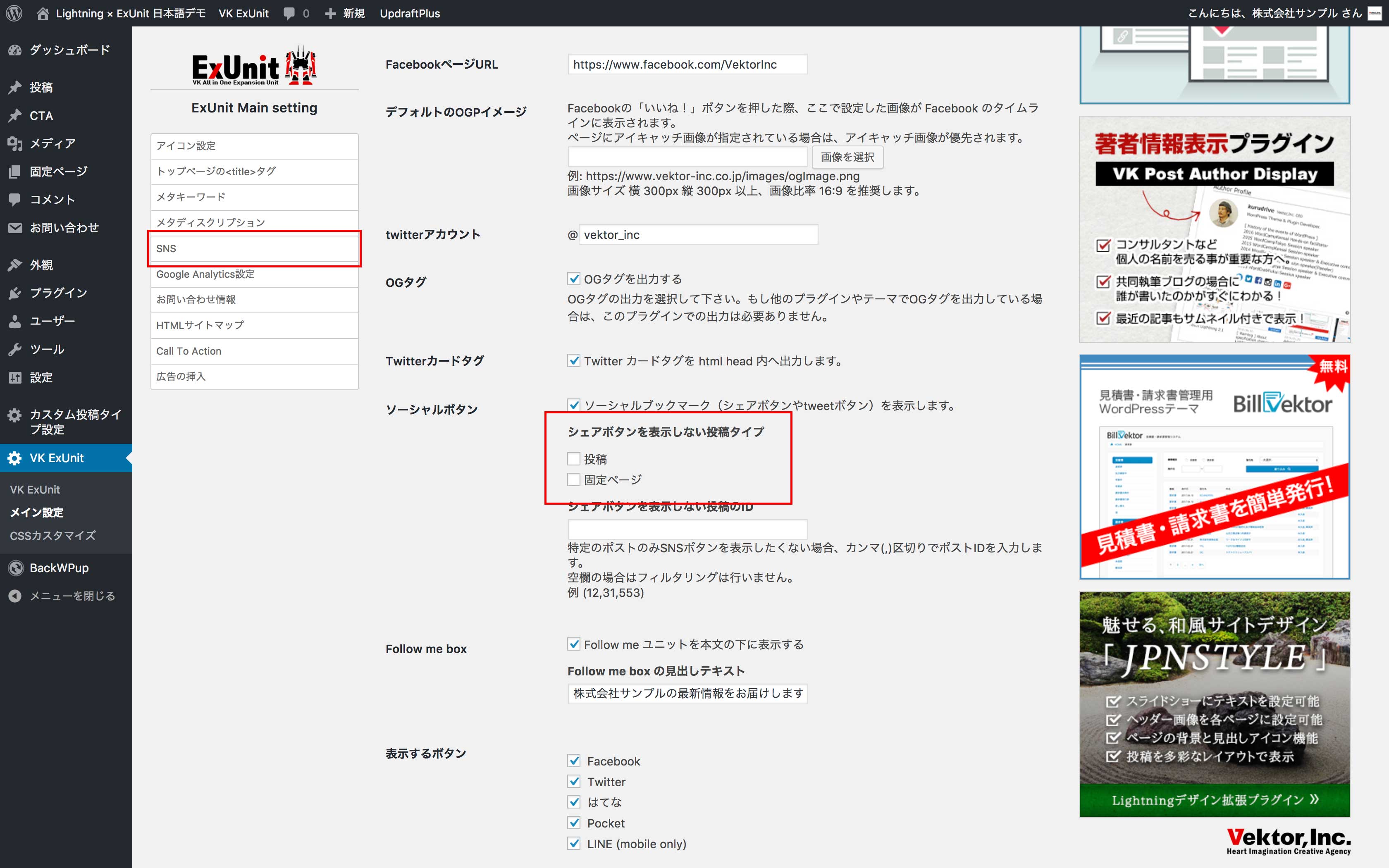Click the WordPress logo icon

point(14,13)
